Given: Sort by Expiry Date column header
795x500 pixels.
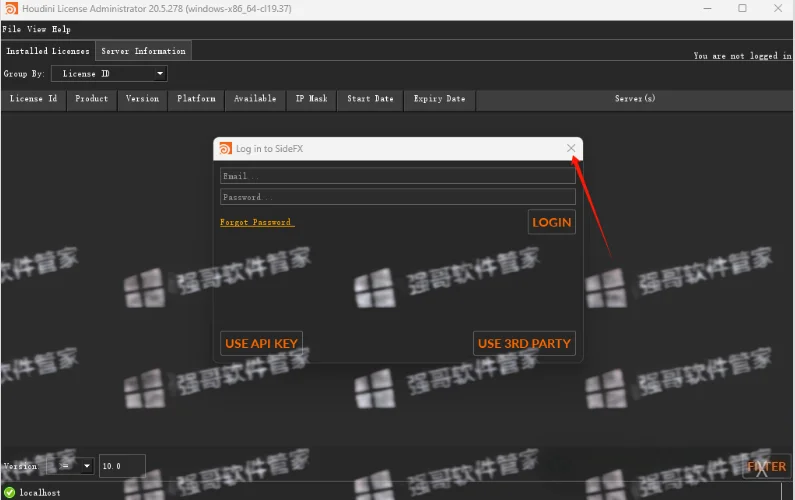Looking at the screenshot, I should (439, 99).
